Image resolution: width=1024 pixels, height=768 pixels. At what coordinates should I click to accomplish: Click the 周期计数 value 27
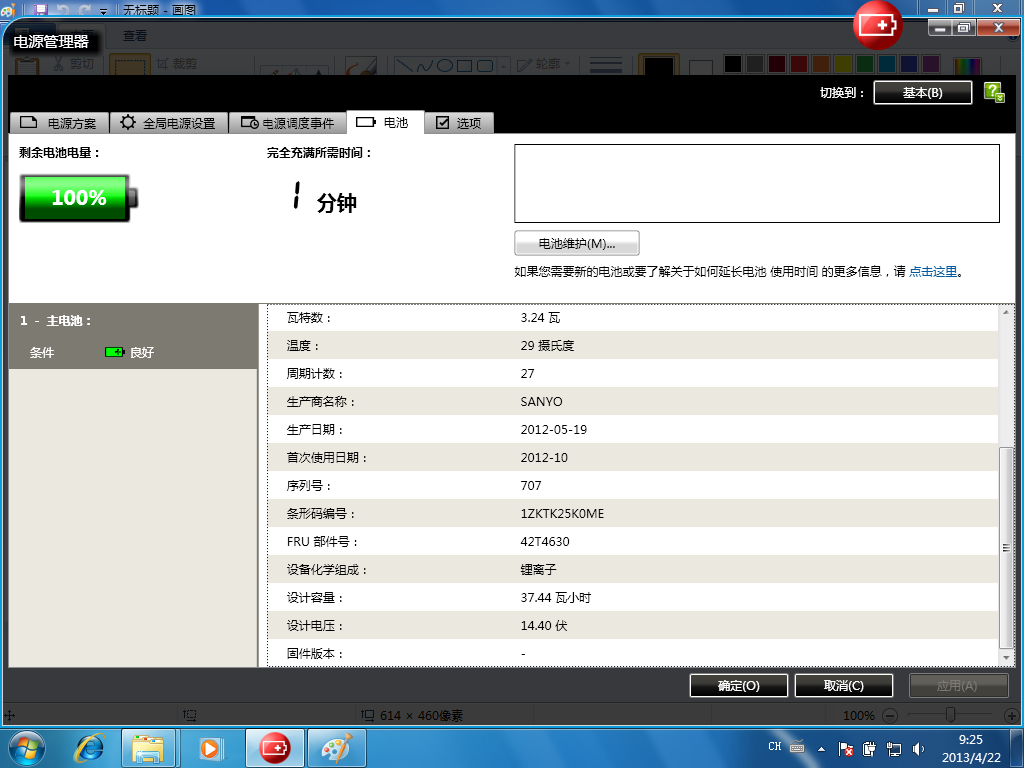528,374
